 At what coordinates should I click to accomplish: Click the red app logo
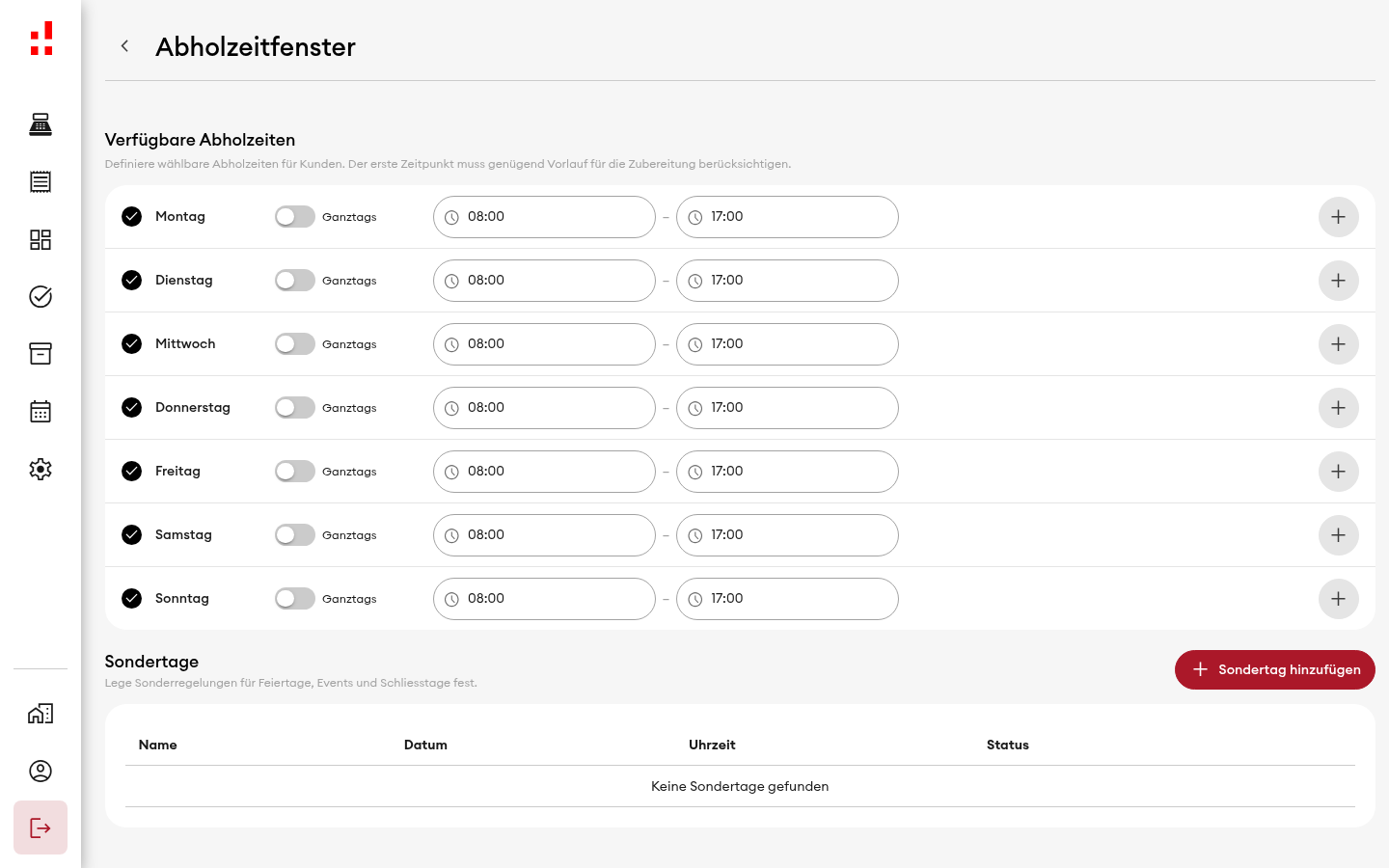(41, 39)
